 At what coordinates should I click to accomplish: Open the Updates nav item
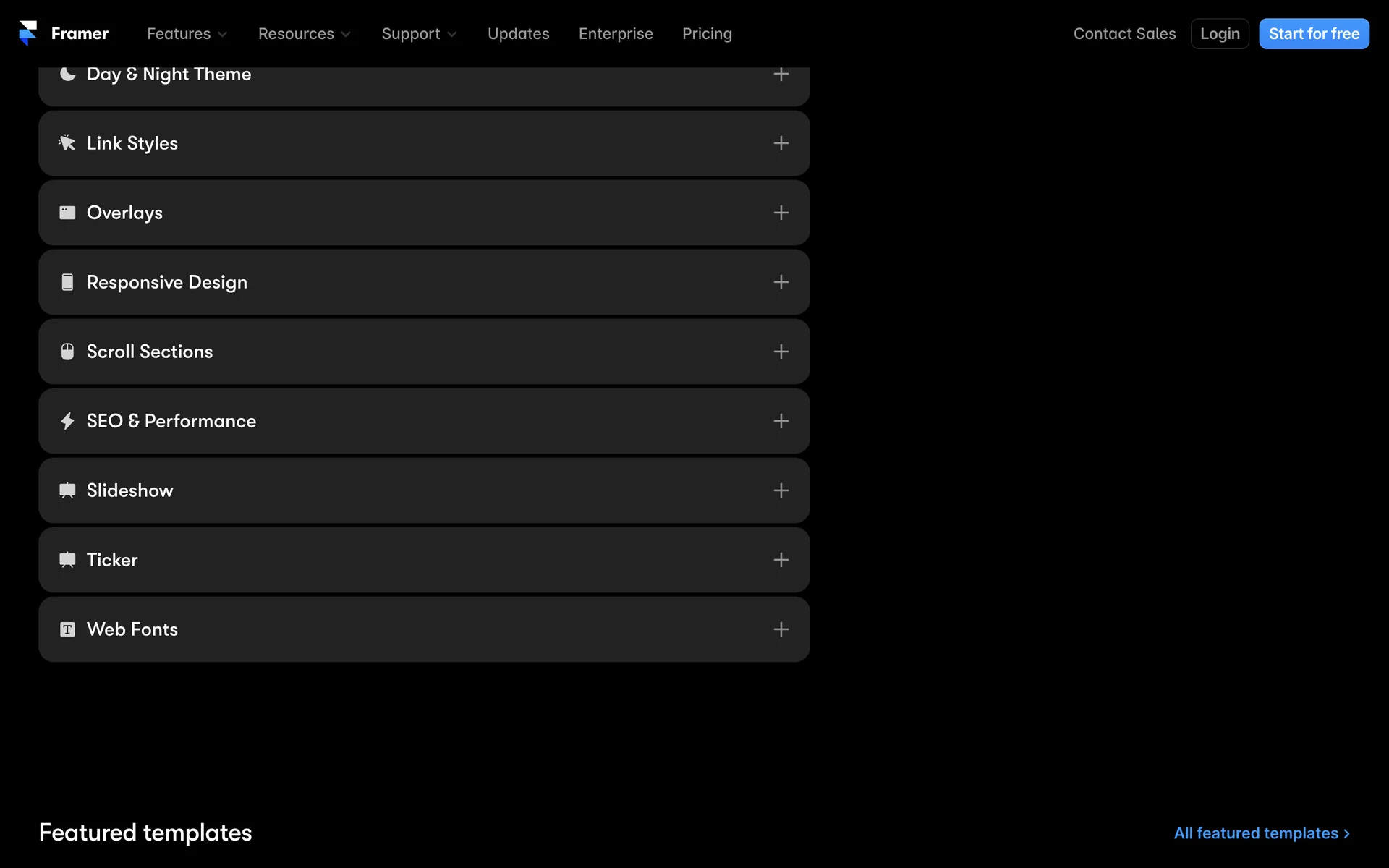(x=518, y=34)
